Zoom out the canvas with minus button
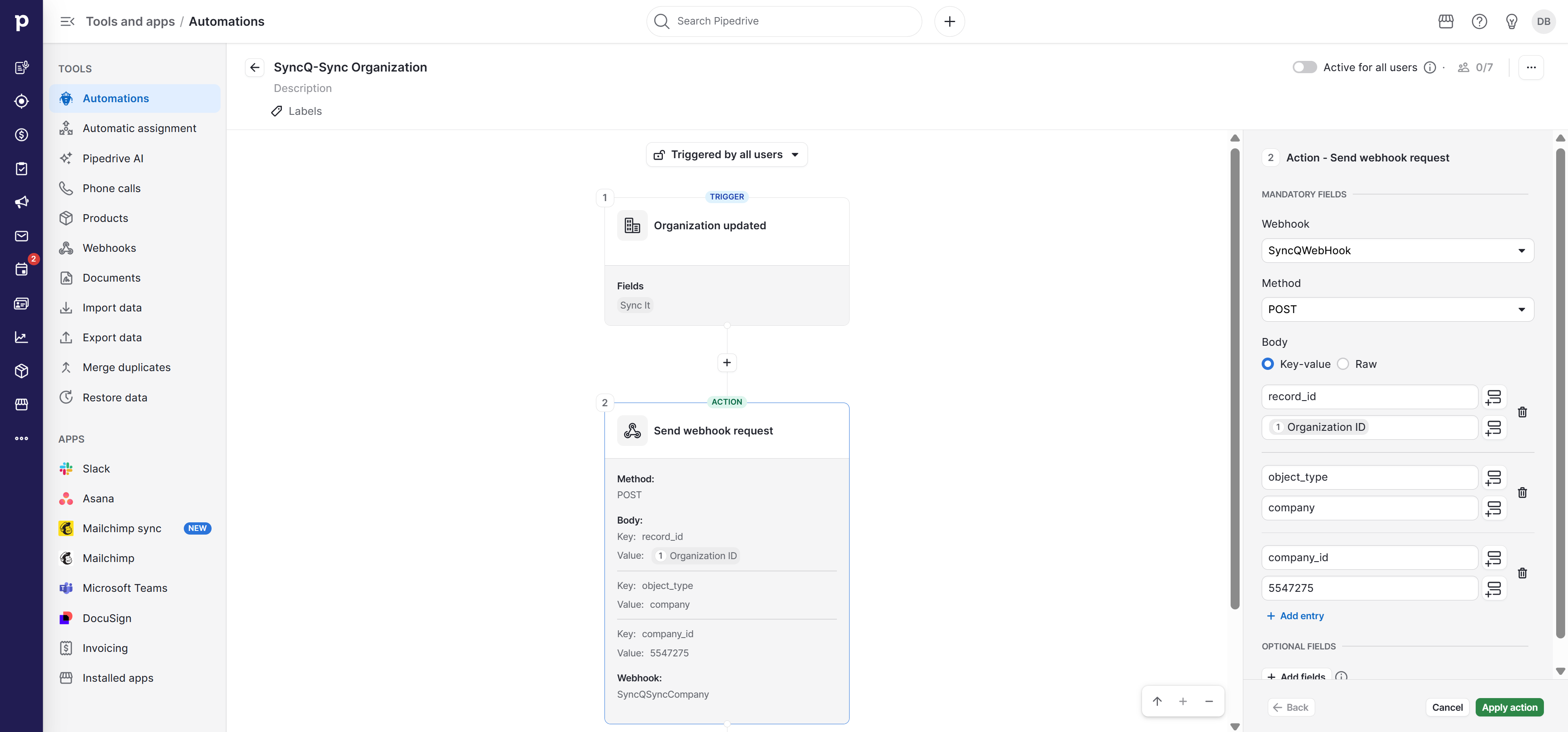The height and width of the screenshot is (732, 1568). (x=1209, y=701)
